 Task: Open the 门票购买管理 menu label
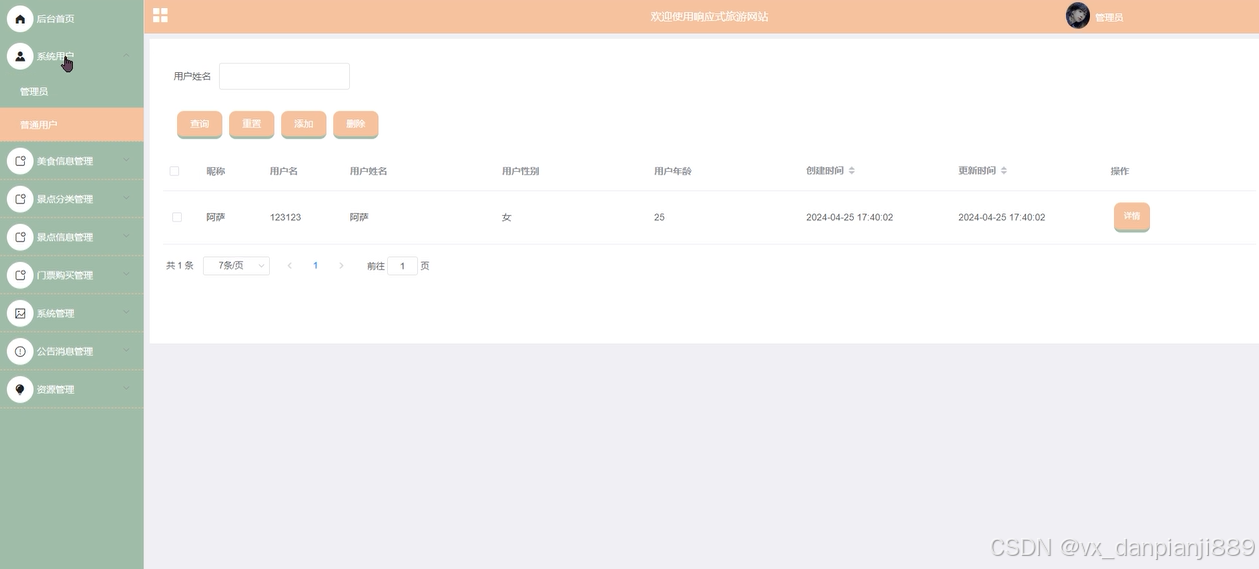(x=65, y=275)
